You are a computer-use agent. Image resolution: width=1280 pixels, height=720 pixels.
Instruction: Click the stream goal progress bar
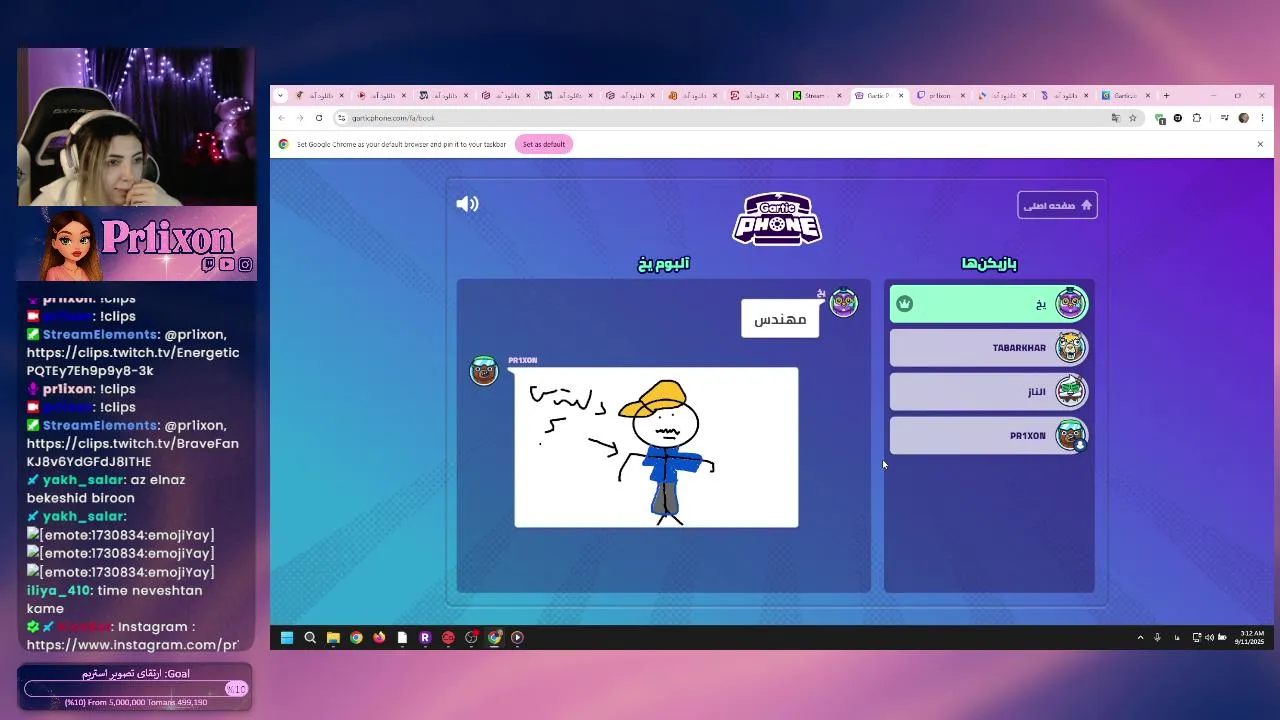tap(135, 689)
